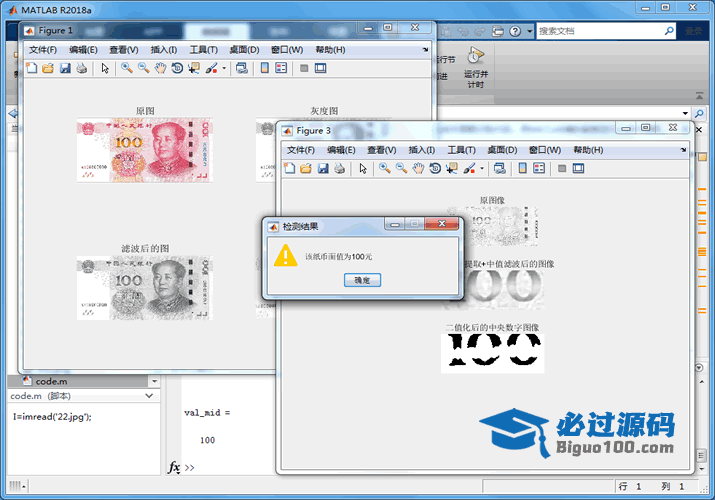Insert Colorbar icon in Figure 3 toolbar

pos(523,169)
